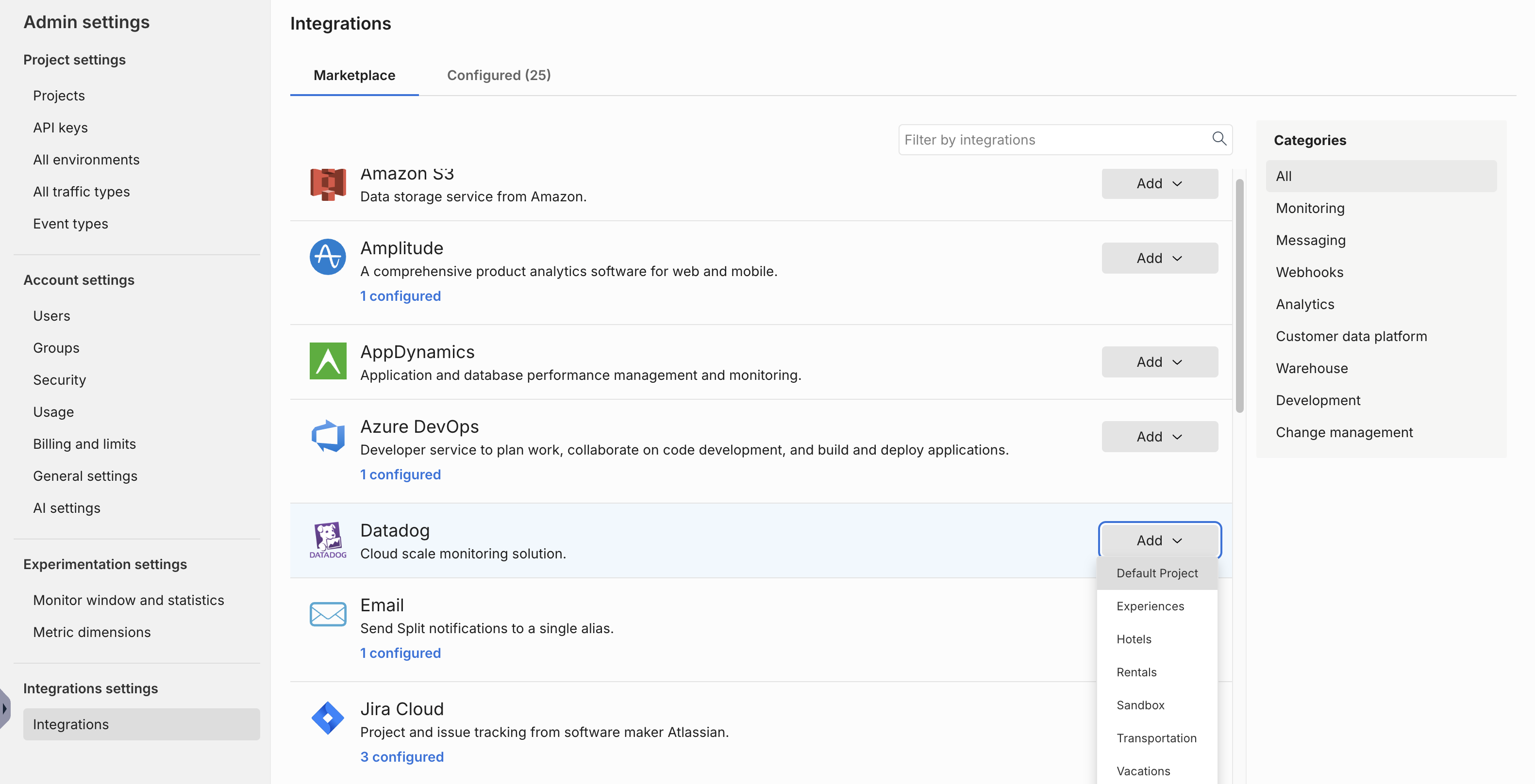Click the Filter by integrations input field
Image resolution: width=1535 pixels, height=784 pixels.
(1043, 139)
